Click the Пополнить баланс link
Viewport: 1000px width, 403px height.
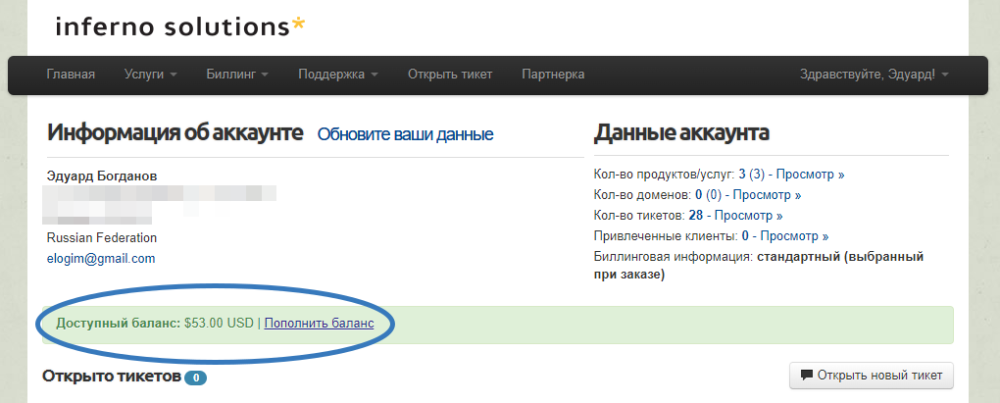[319, 323]
